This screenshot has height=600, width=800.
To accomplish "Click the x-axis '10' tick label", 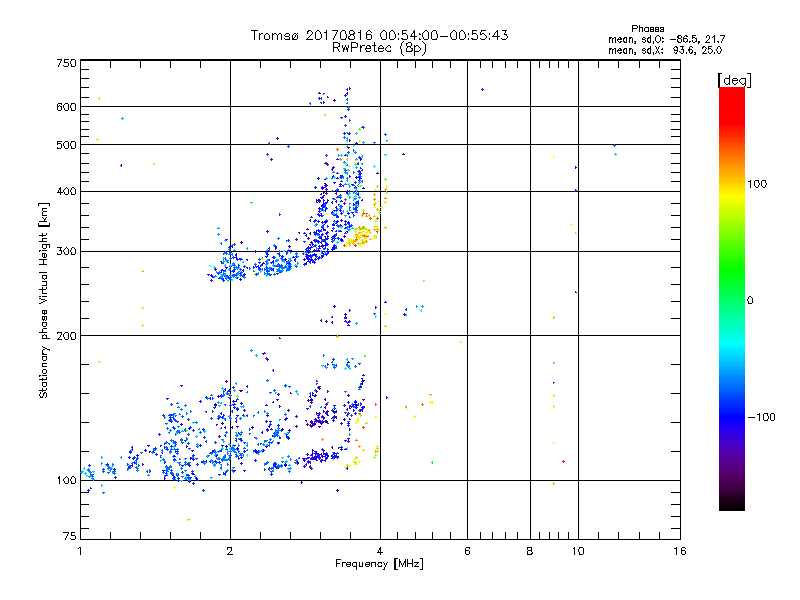I will coord(578,551).
